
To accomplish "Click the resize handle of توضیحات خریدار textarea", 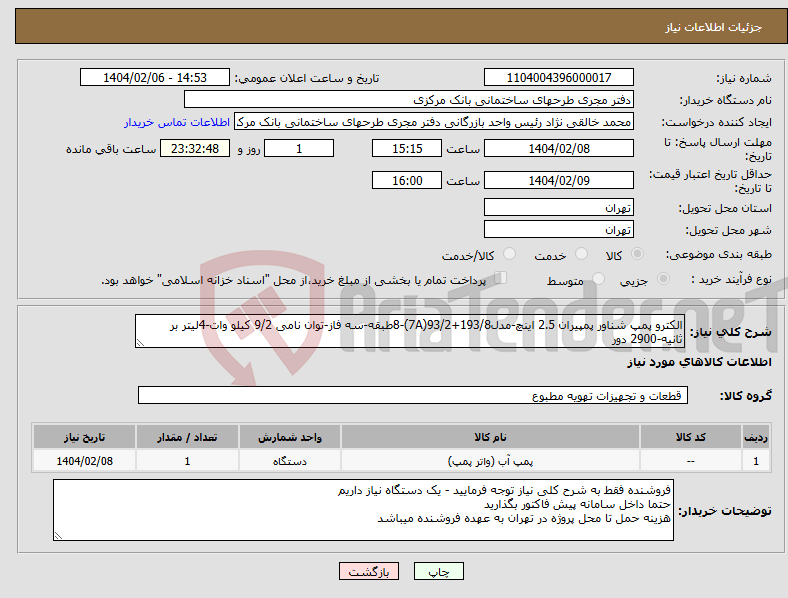I will click(x=58, y=536).
